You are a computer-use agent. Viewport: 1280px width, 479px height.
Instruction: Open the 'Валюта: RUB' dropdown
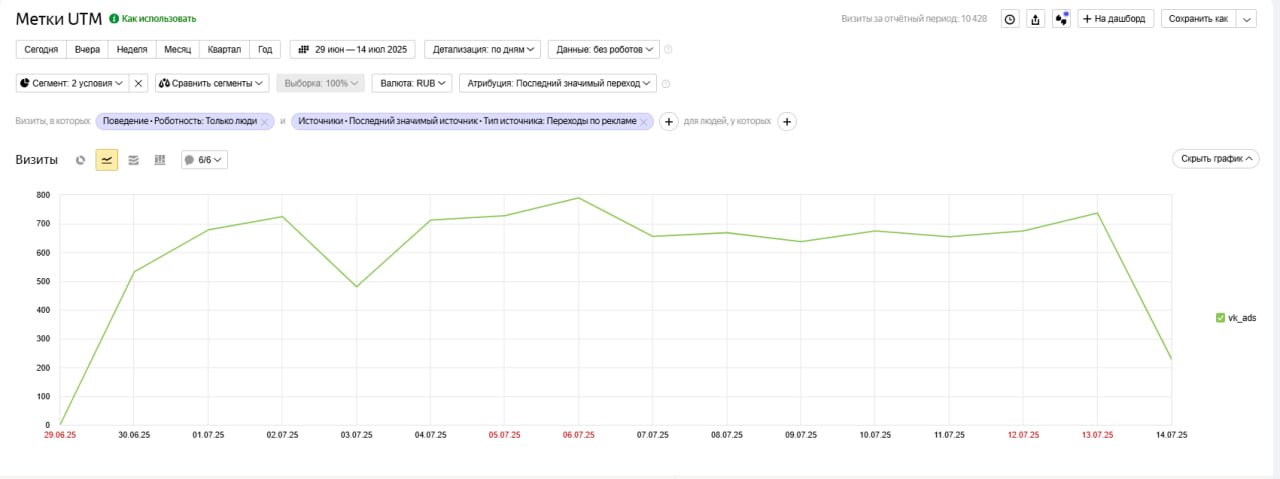[x=412, y=84]
